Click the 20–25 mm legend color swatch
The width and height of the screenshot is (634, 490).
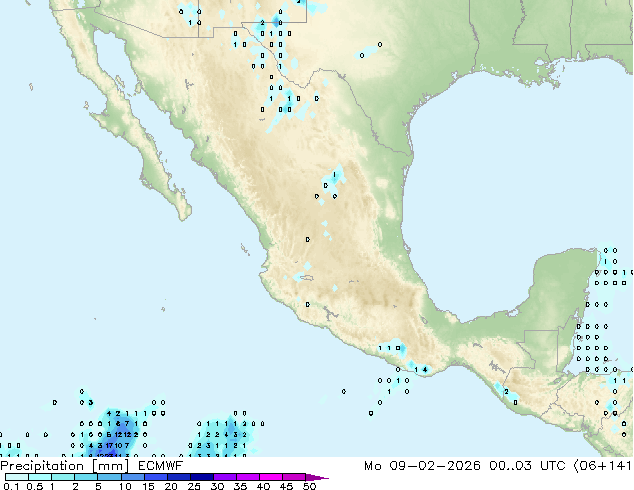(x=178, y=477)
